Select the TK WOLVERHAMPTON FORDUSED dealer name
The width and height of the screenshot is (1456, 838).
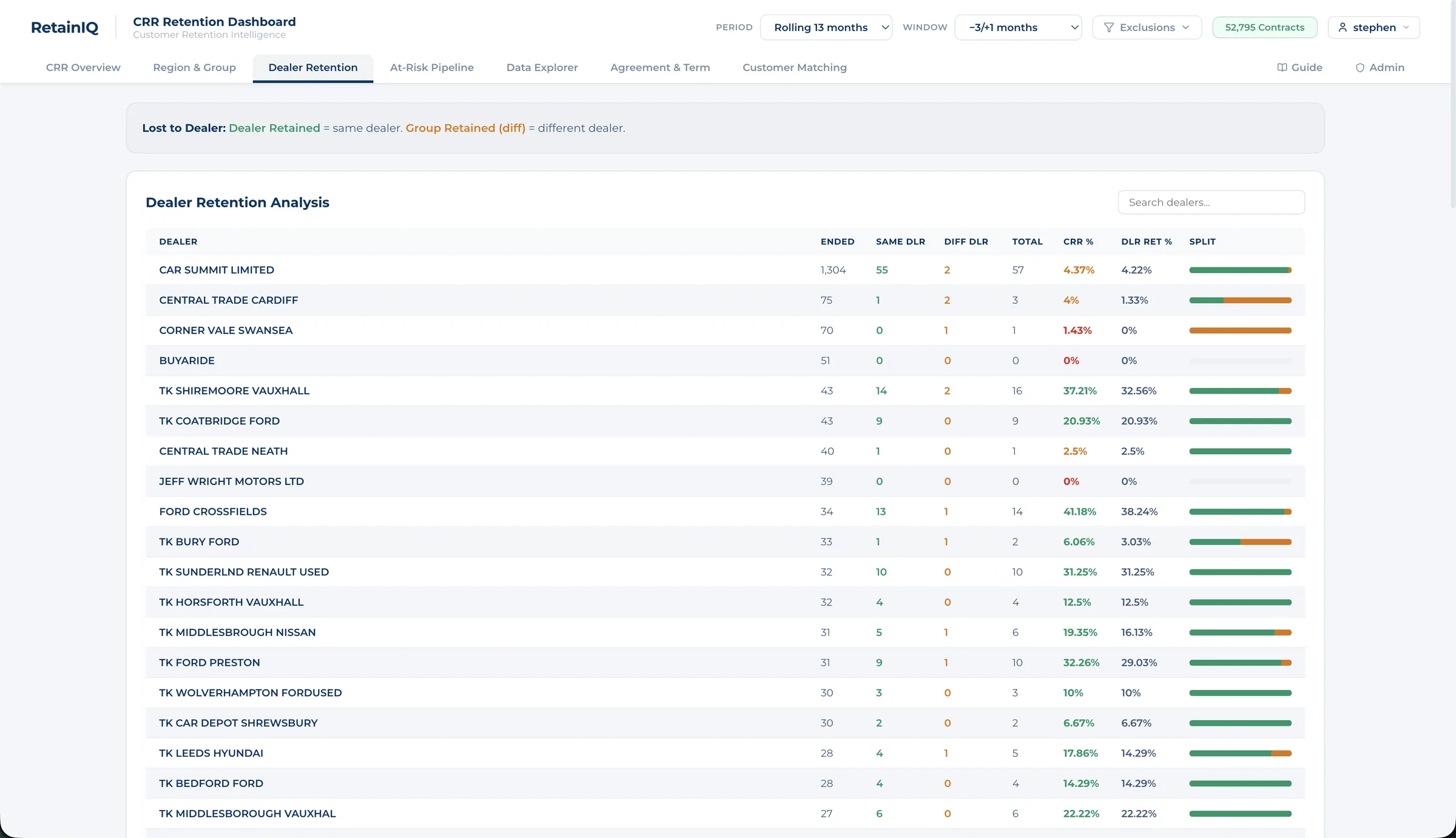[x=251, y=692]
